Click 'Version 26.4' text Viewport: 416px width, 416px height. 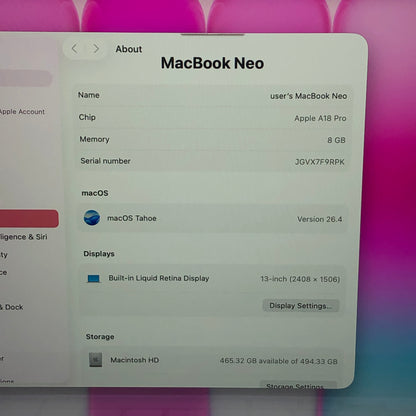click(x=320, y=219)
